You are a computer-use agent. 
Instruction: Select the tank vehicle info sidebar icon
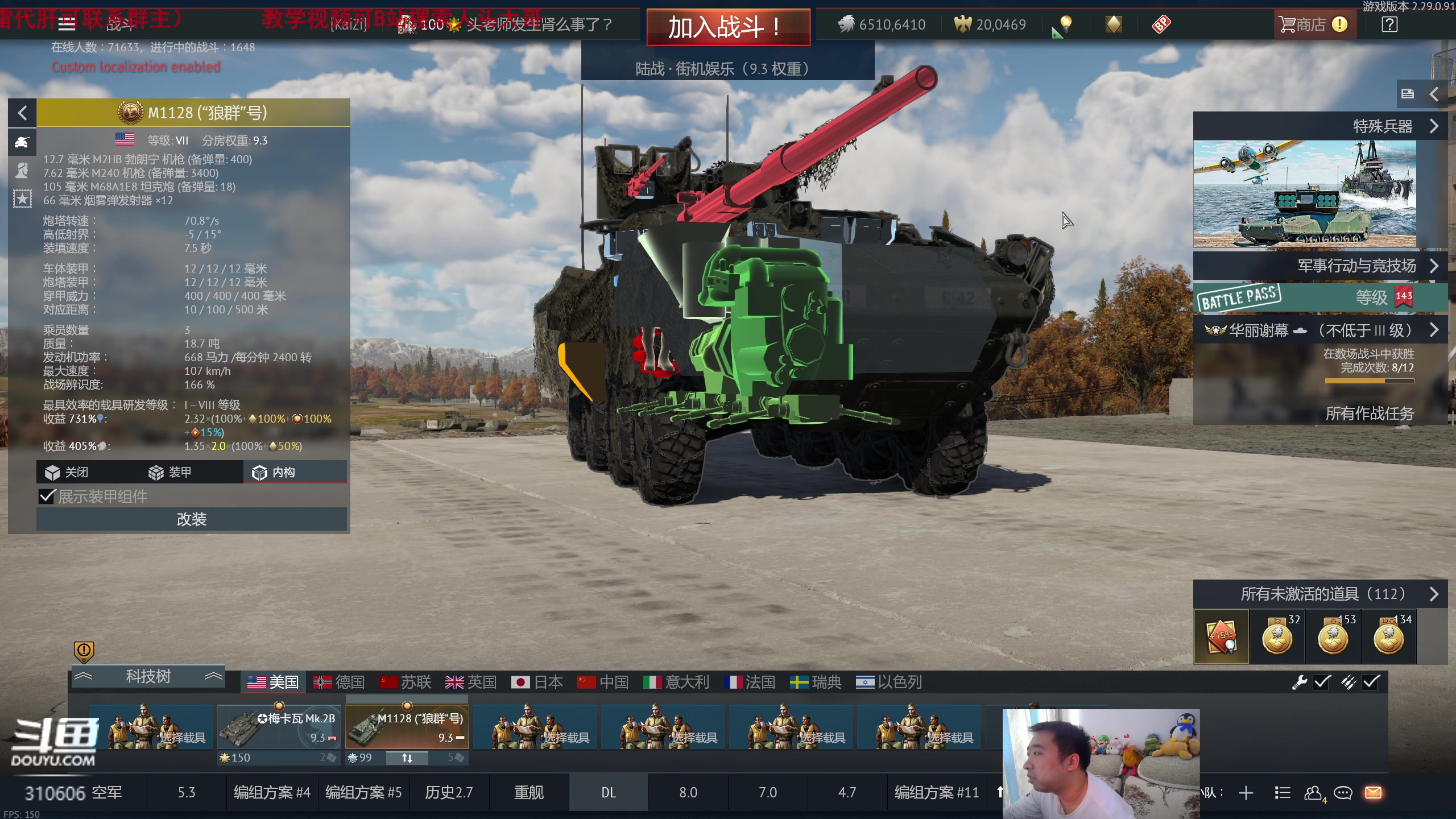(22, 142)
